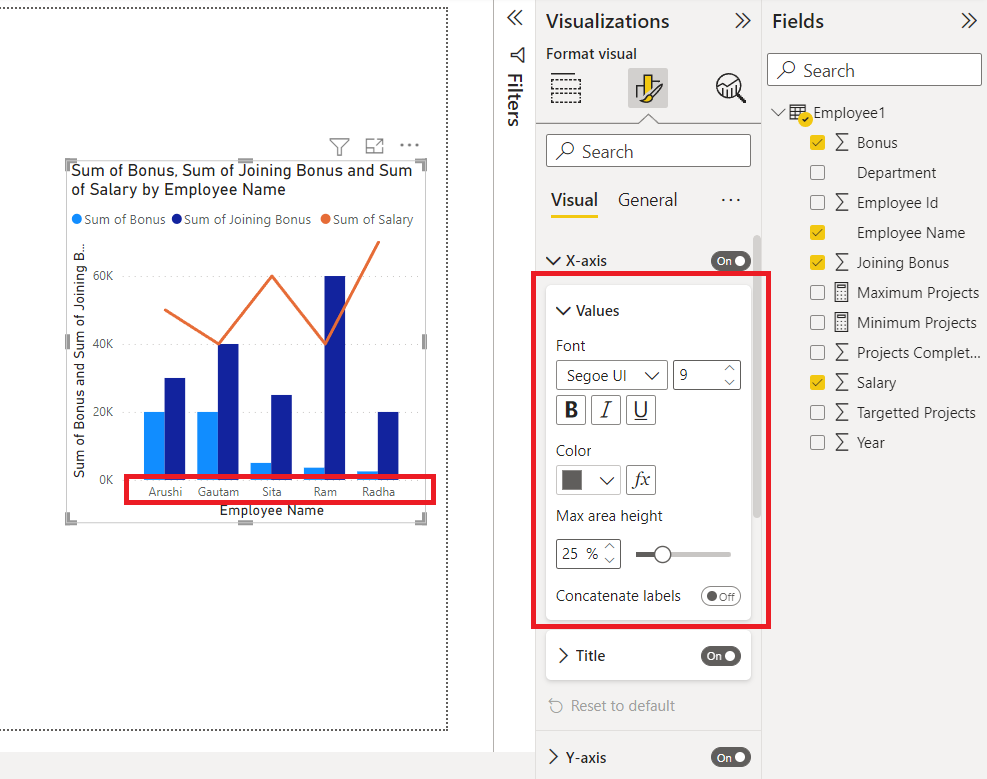Turn off the X-axis toggle
987x779 pixels.
pyautogui.click(x=730, y=261)
